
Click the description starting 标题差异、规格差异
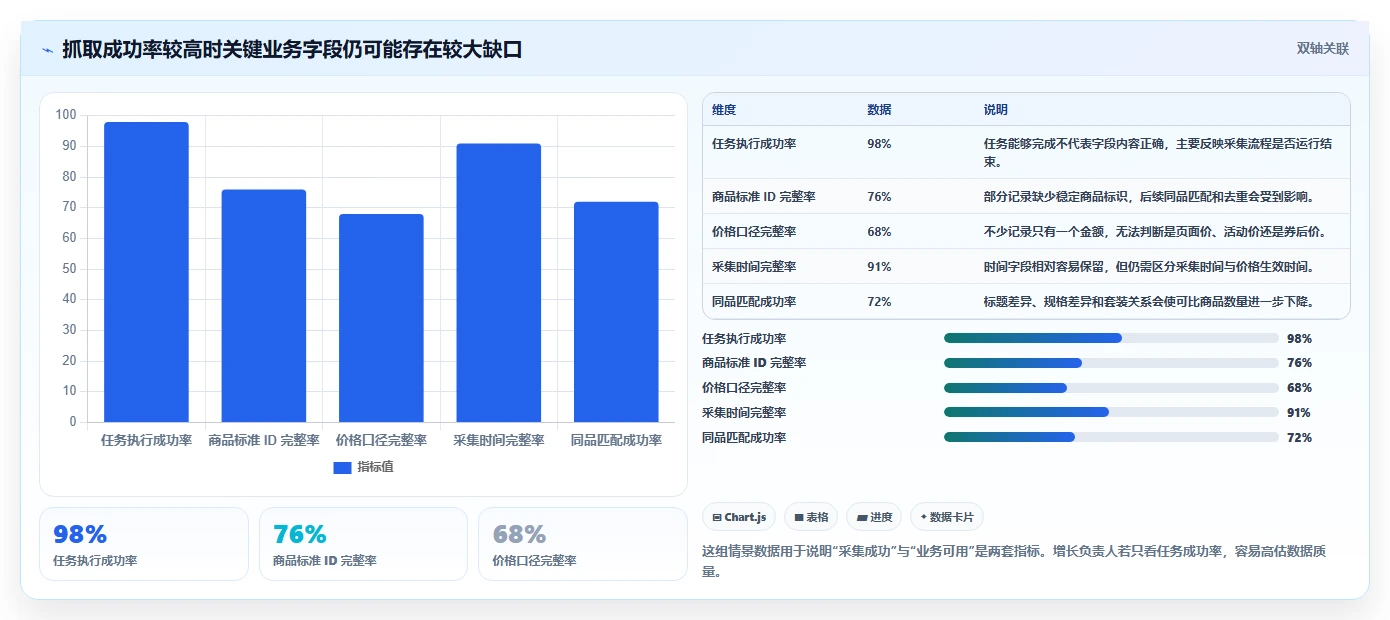(x=1149, y=302)
